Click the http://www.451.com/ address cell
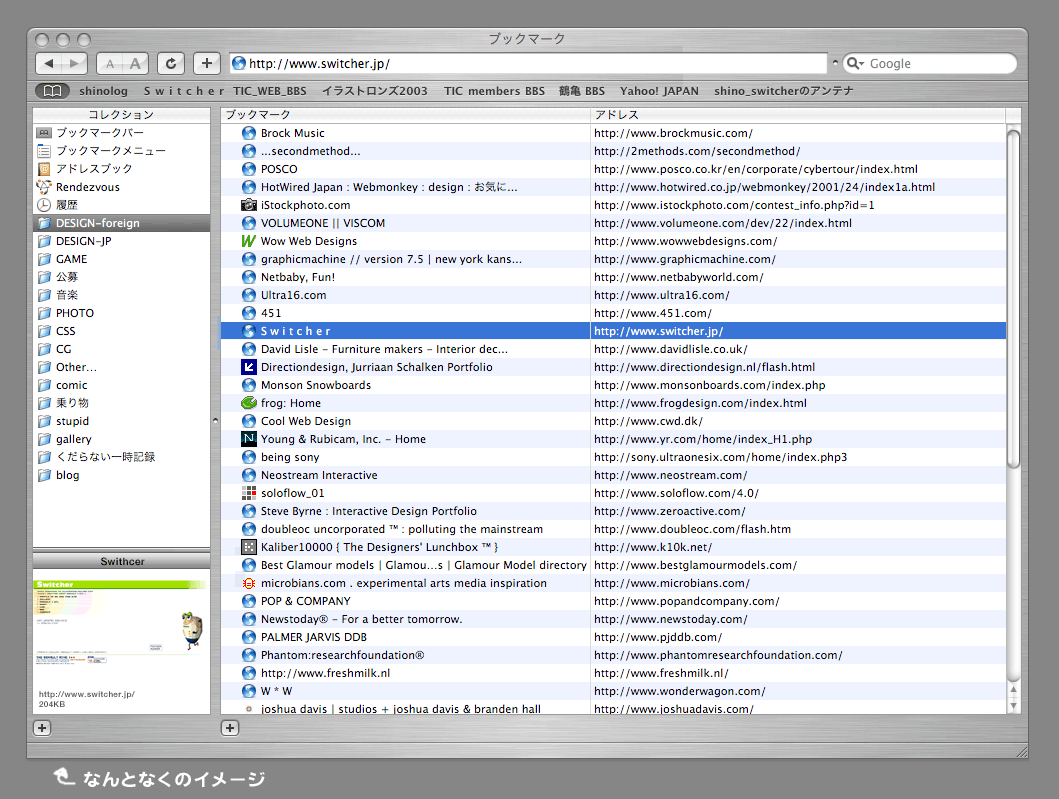This screenshot has width=1059, height=799. pyautogui.click(x=798, y=313)
